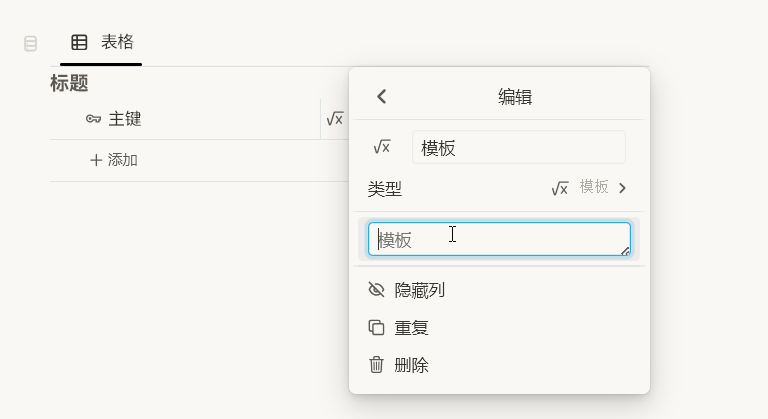Viewport: 768px width, 419px height.
Task: Click the plus icon next to 添加
Action: point(96,160)
